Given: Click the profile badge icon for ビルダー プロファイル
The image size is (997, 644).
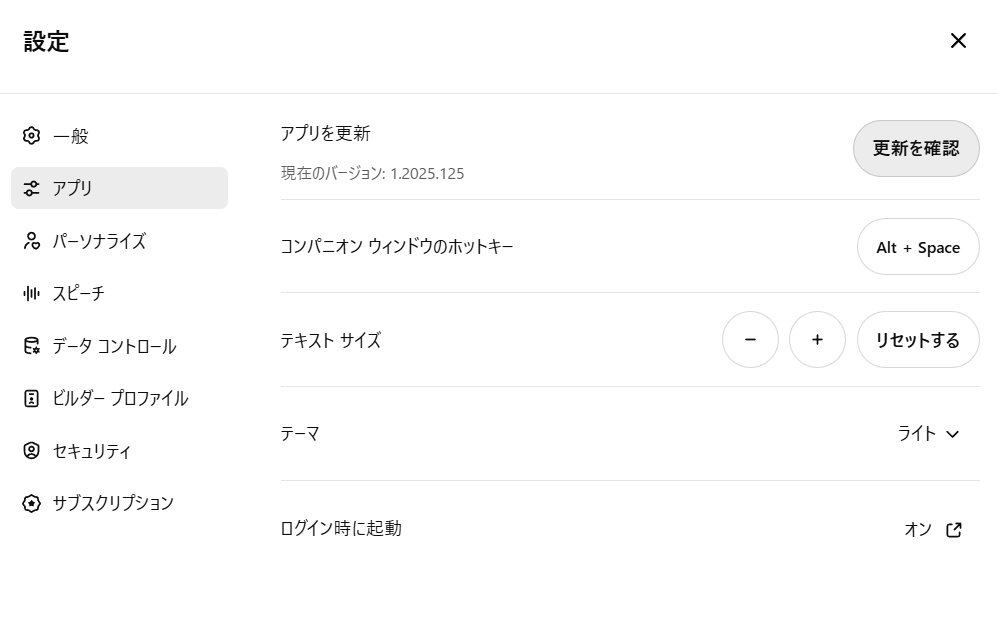Looking at the screenshot, I should [x=31, y=399].
